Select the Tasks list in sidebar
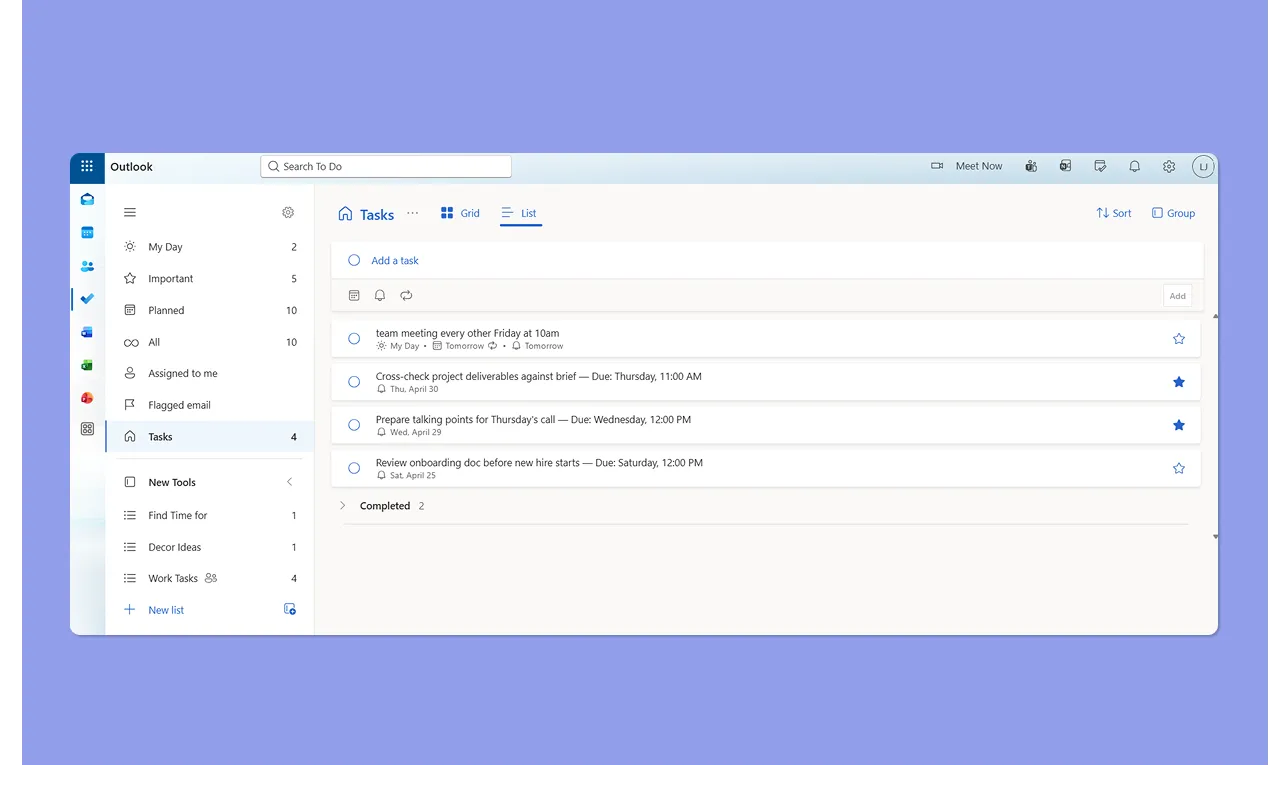 (210, 437)
